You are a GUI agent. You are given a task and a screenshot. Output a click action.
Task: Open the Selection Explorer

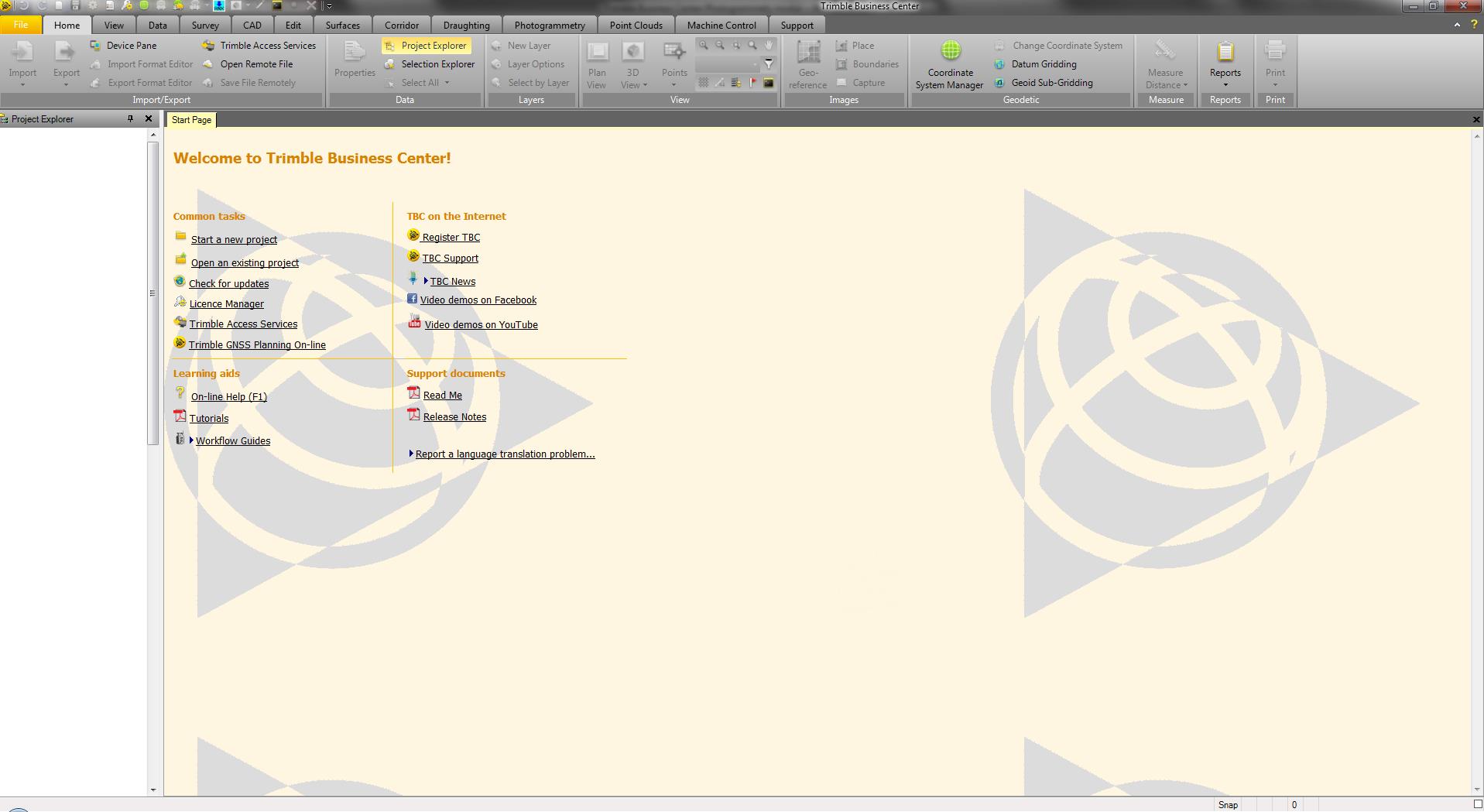430,64
